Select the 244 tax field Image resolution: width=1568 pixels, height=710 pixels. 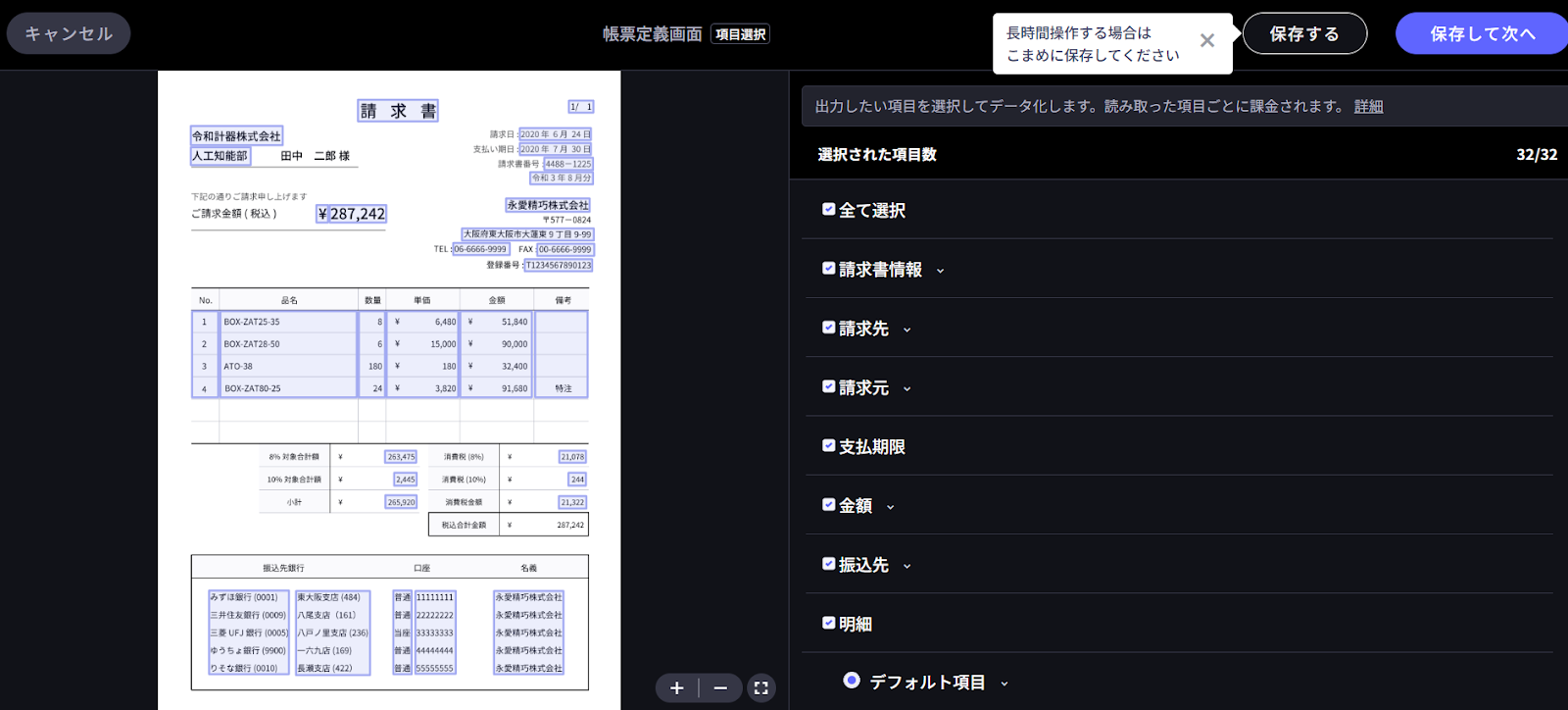(x=577, y=480)
